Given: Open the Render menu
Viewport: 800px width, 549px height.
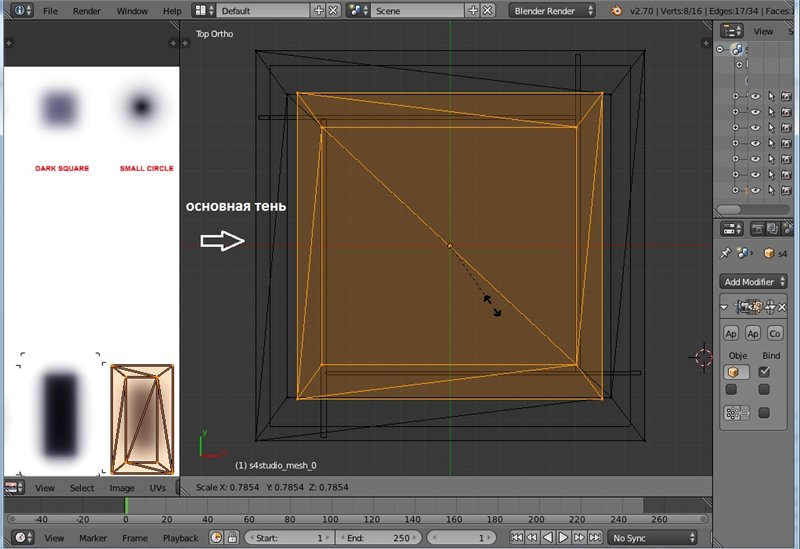Looking at the screenshot, I should (x=87, y=10).
